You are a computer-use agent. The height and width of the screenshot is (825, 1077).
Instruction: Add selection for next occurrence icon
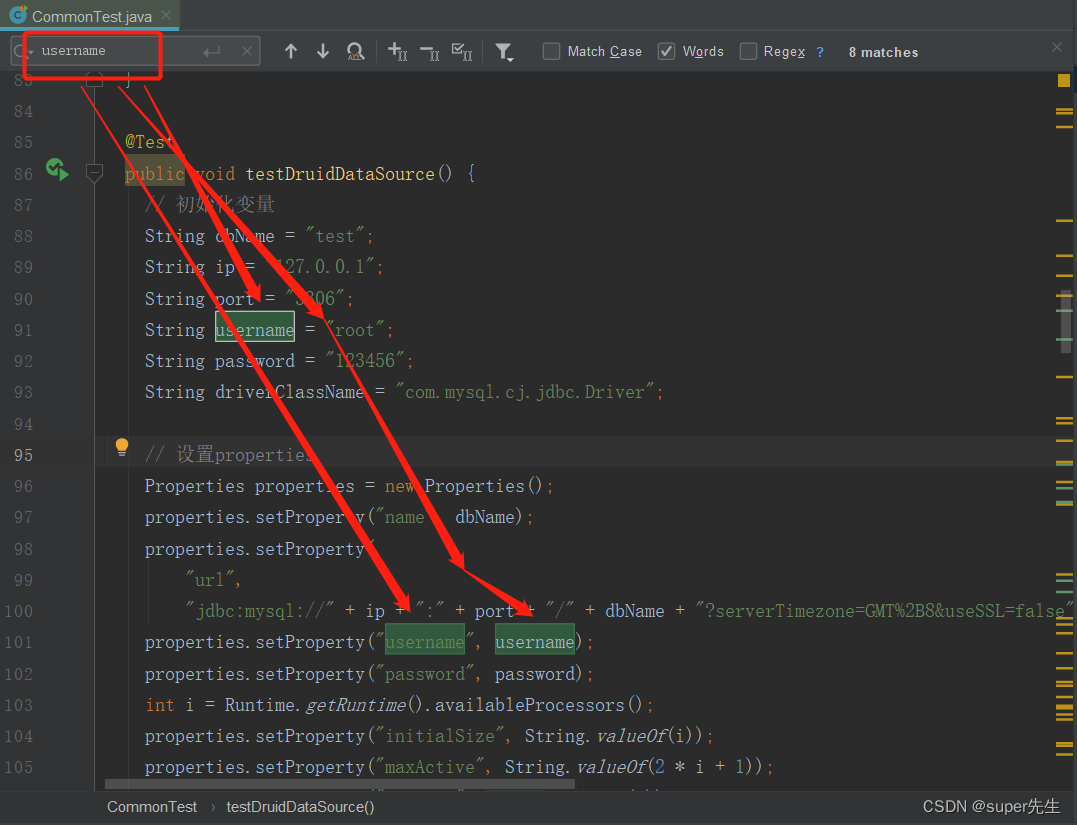point(398,52)
